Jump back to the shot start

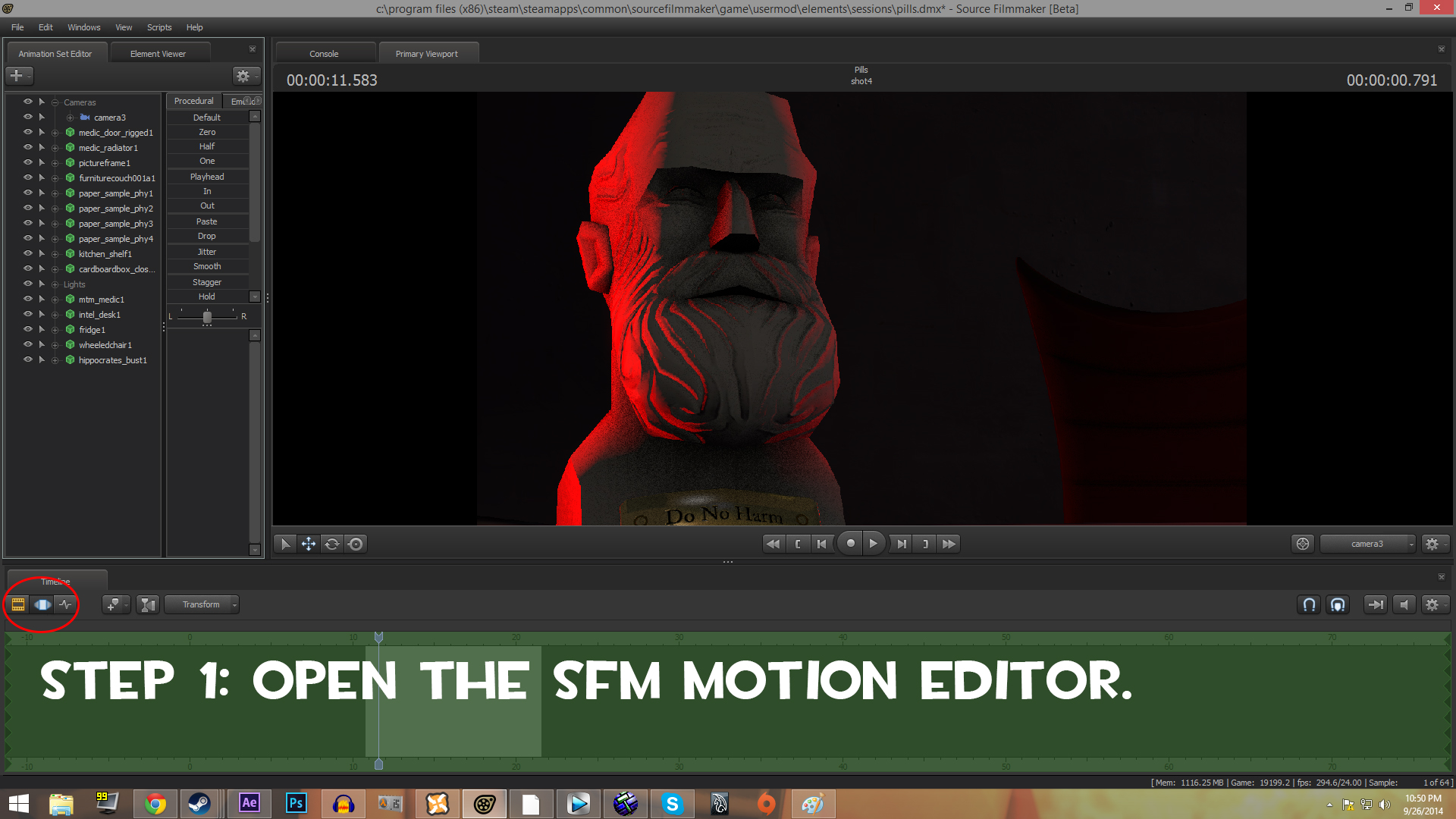pos(798,544)
